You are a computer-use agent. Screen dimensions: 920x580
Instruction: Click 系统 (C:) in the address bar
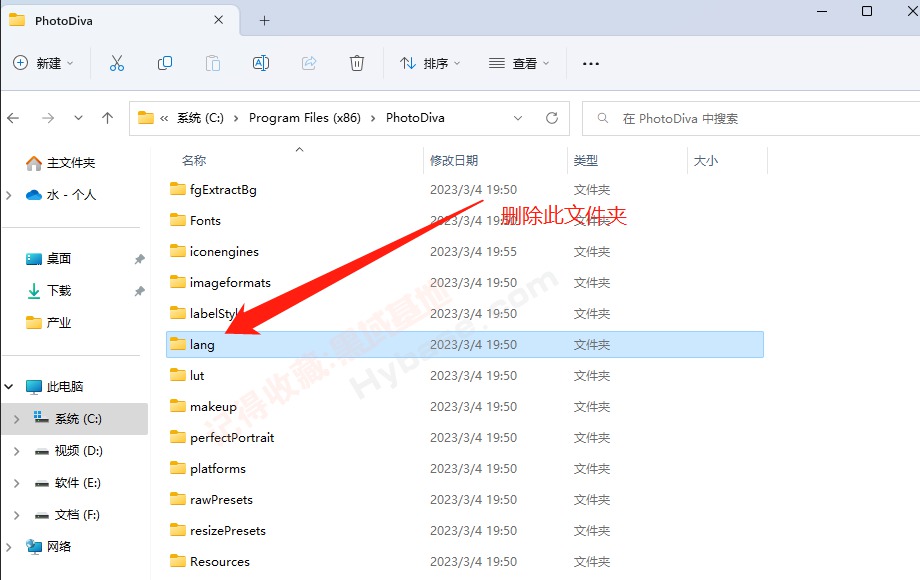point(200,118)
